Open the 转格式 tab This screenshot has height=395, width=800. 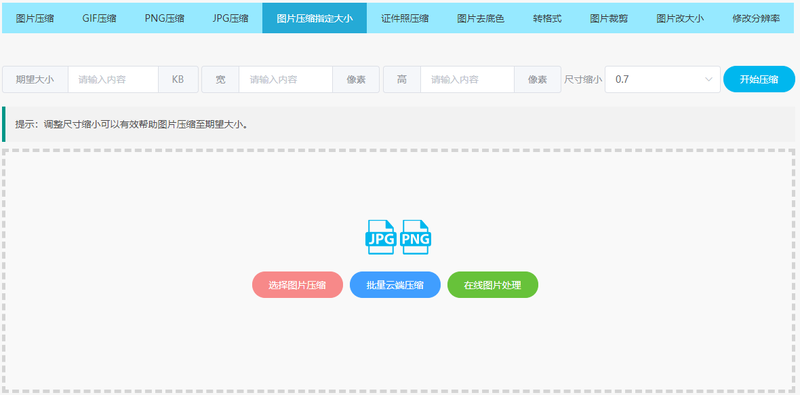(547, 19)
